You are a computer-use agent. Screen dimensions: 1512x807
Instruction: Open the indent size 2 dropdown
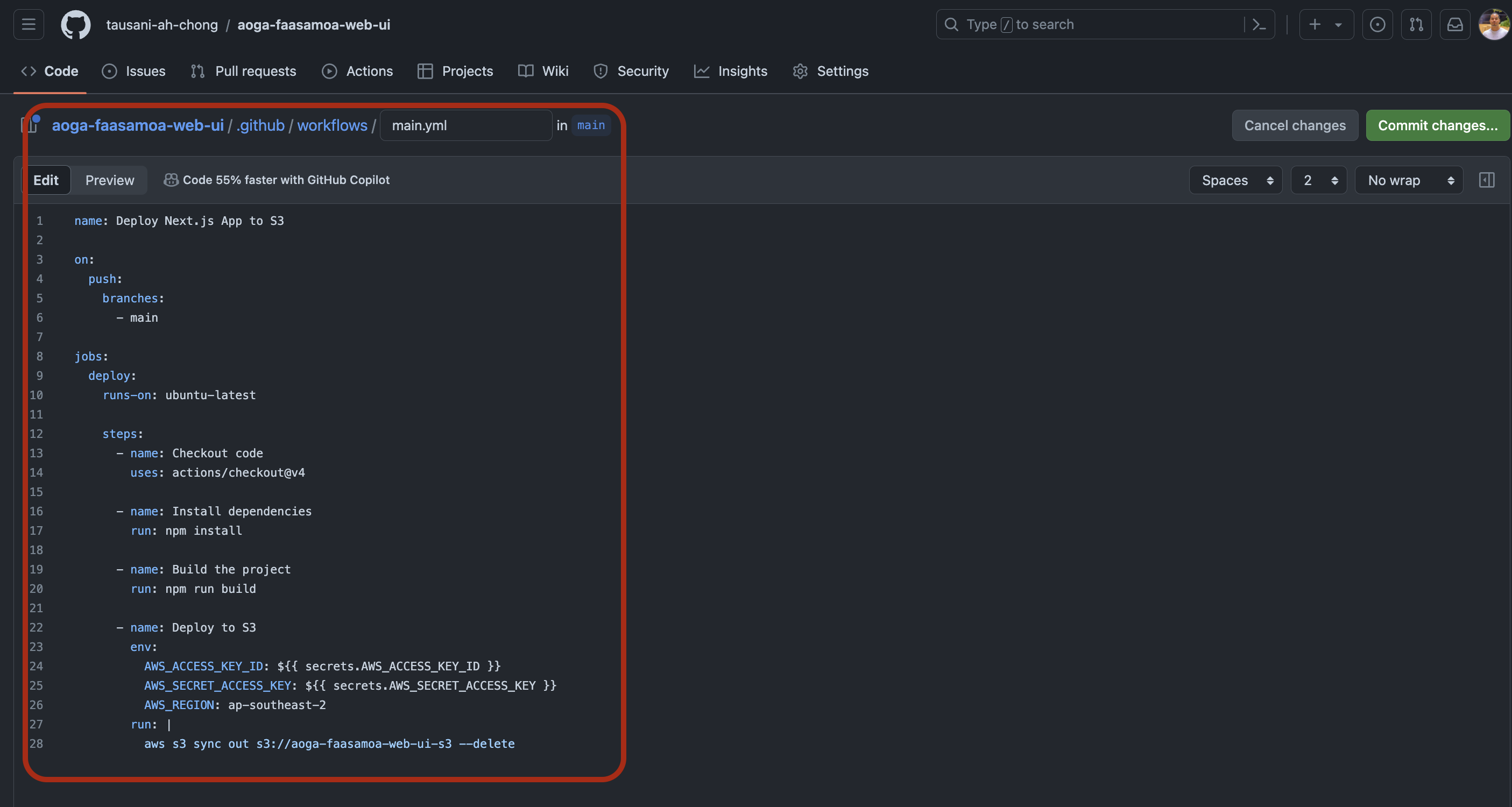(x=1318, y=180)
